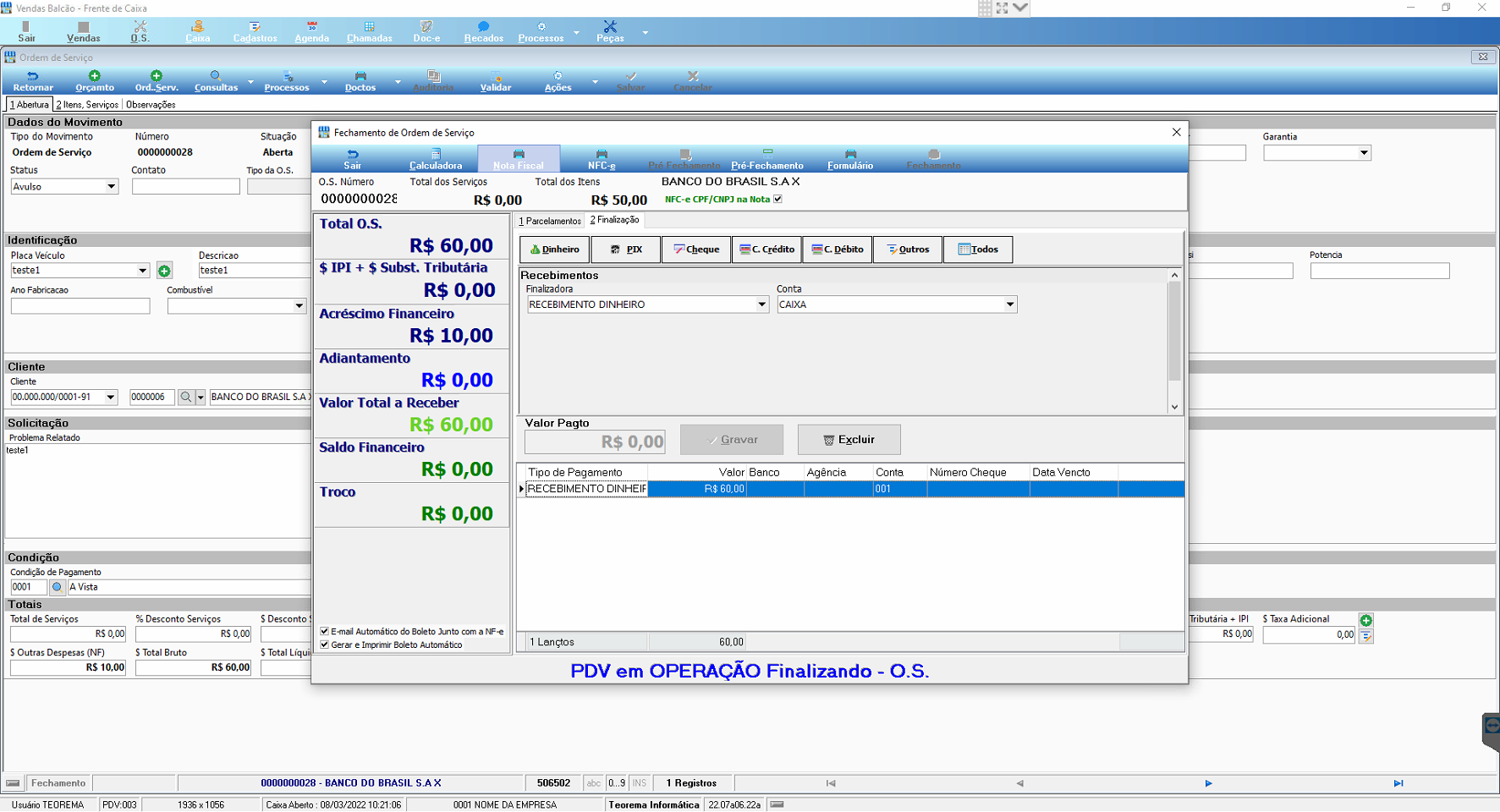The image size is (1500, 812).
Task: Click the Valor Pago input field
Action: pos(595,442)
